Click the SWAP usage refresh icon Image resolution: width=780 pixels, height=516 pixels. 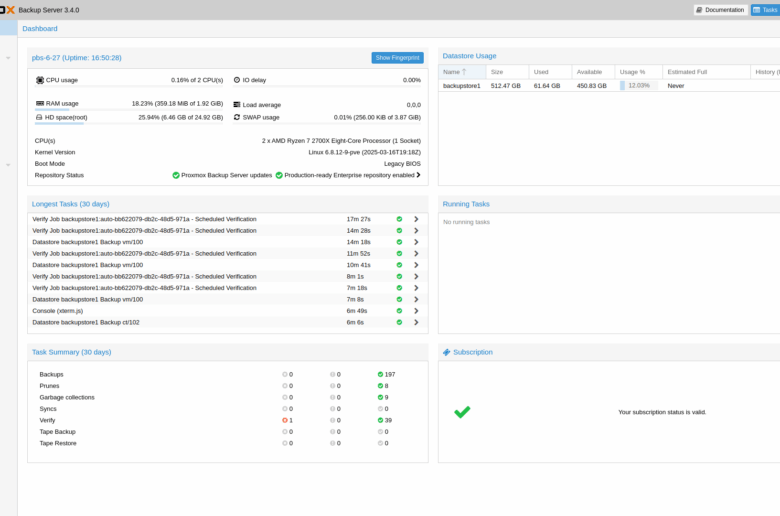[237, 117]
